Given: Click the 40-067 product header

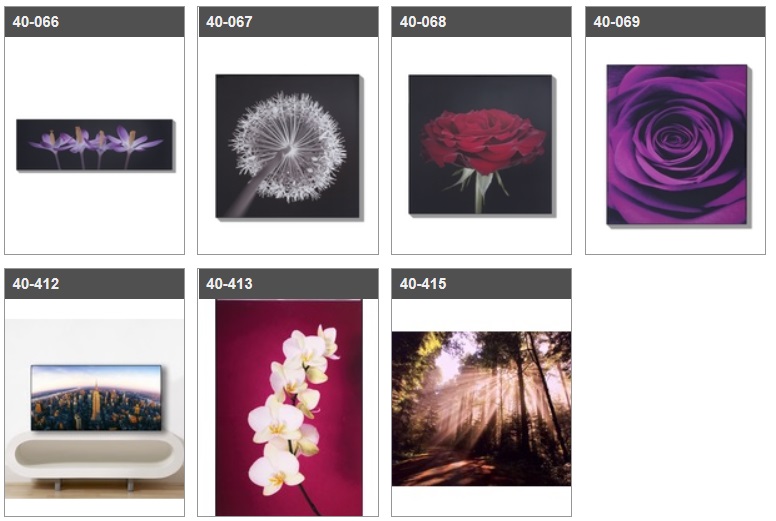Looking at the screenshot, I should coord(288,22).
